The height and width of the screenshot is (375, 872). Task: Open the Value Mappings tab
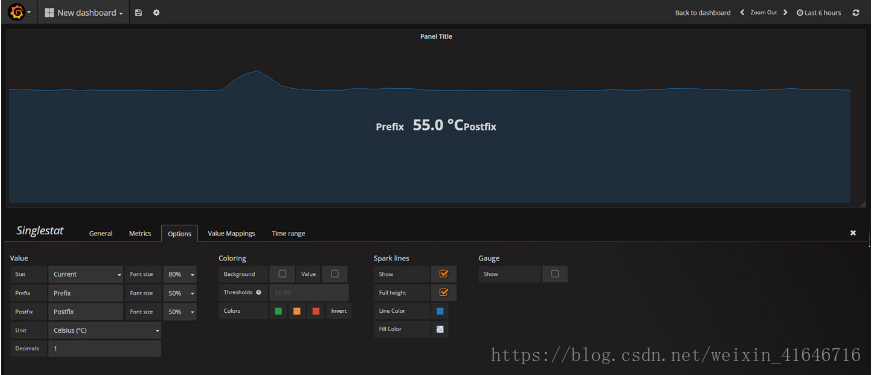(x=231, y=234)
